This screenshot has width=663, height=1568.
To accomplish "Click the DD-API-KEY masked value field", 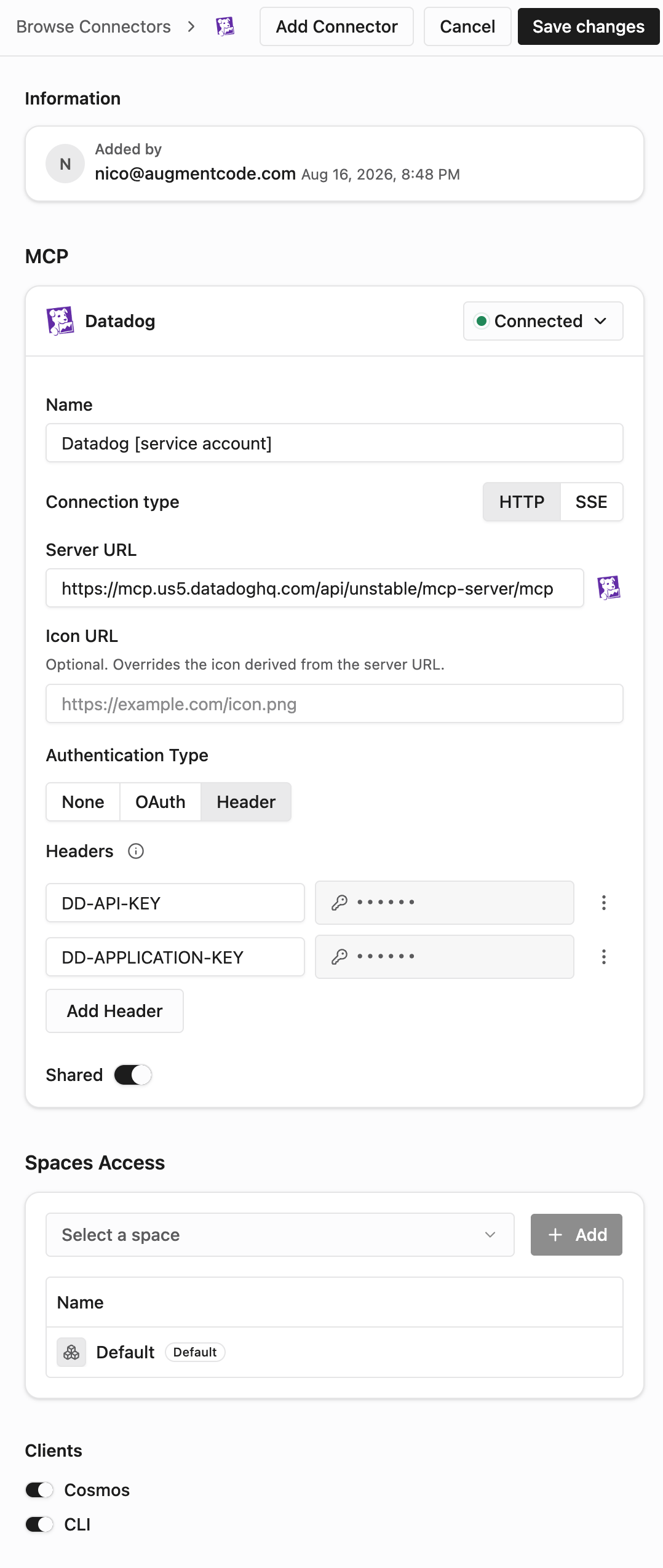I will click(x=445, y=903).
